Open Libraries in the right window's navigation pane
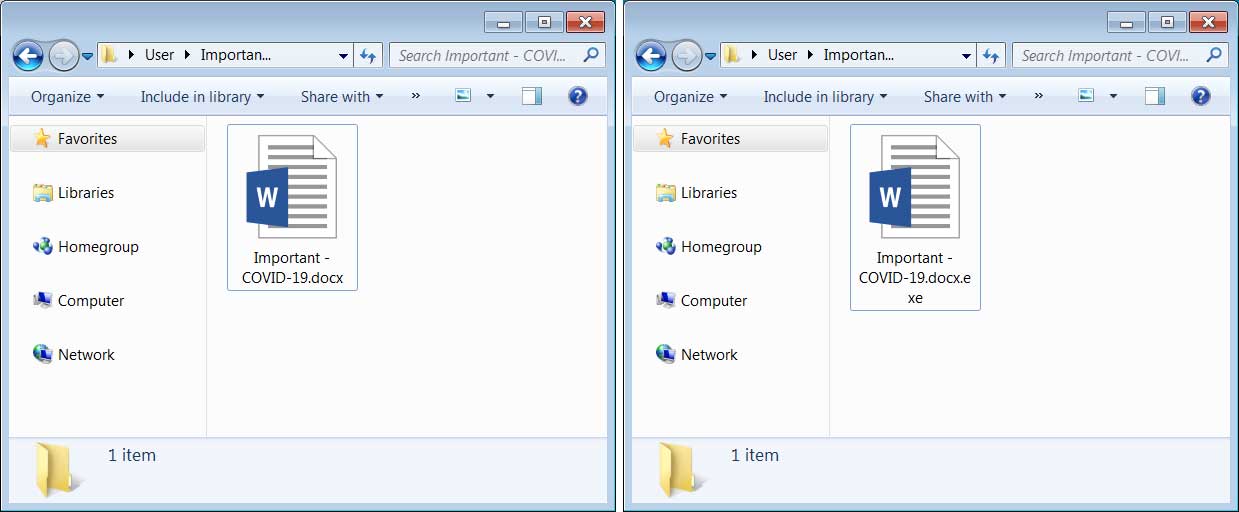Viewport: 1239px width, 512px height. [x=708, y=193]
